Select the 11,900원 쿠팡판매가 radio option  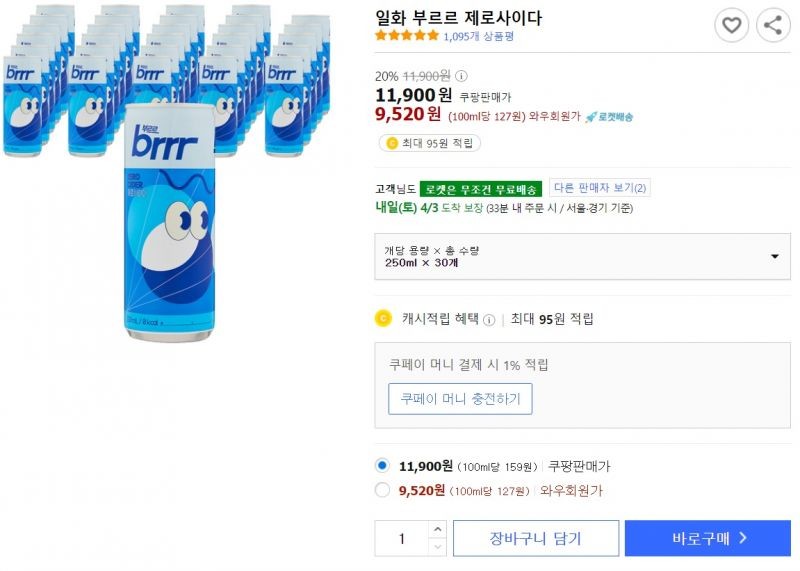[x=382, y=465]
